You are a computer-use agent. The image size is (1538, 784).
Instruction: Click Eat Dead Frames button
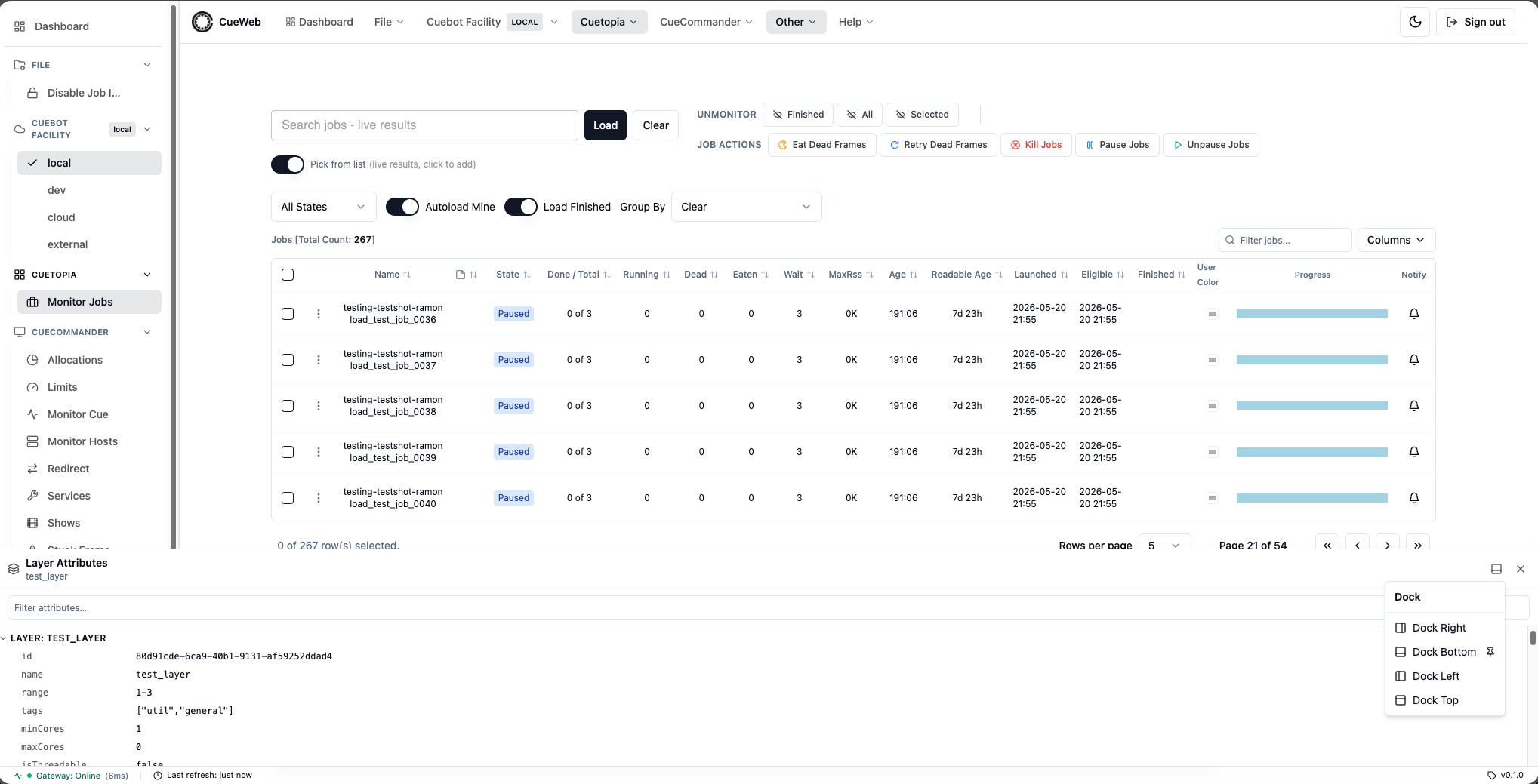click(x=822, y=145)
